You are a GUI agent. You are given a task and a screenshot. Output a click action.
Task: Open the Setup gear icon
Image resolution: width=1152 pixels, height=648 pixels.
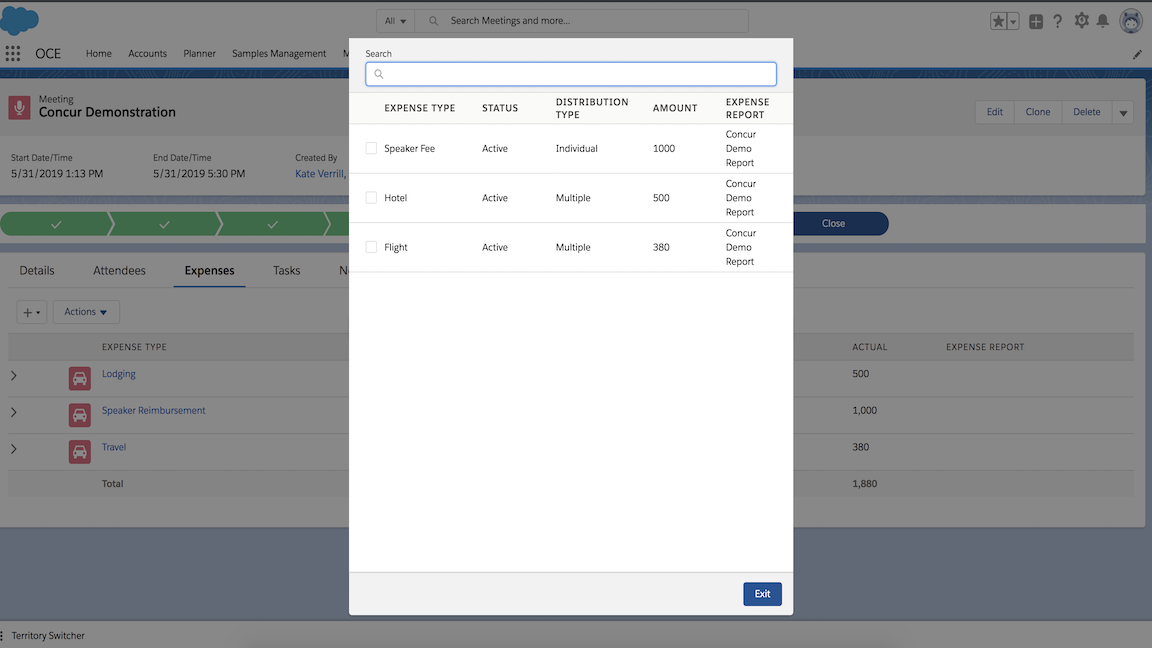tap(1081, 21)
